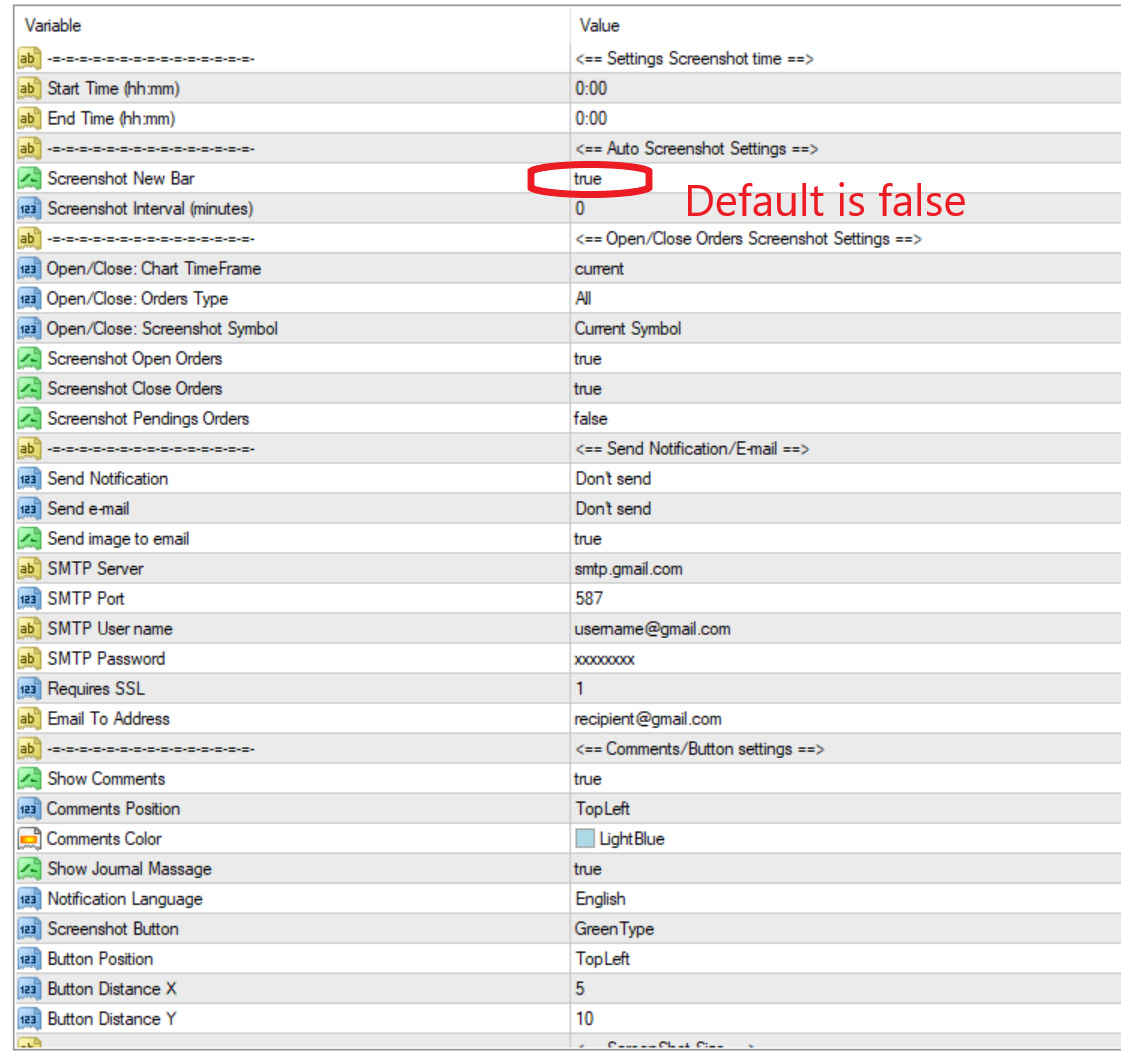Select the SMTP Password row label
Image resolution: width=1121 pixels, height=1052 pixels.
tap(106, 659)
